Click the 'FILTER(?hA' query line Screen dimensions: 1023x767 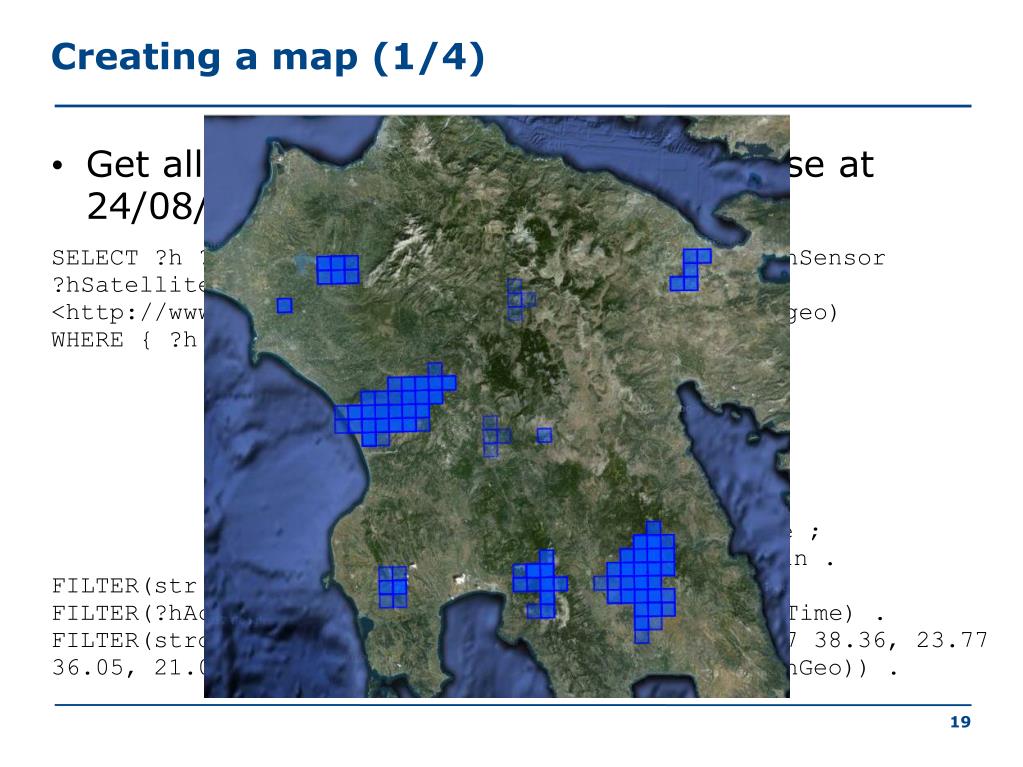tap(128, 613)
